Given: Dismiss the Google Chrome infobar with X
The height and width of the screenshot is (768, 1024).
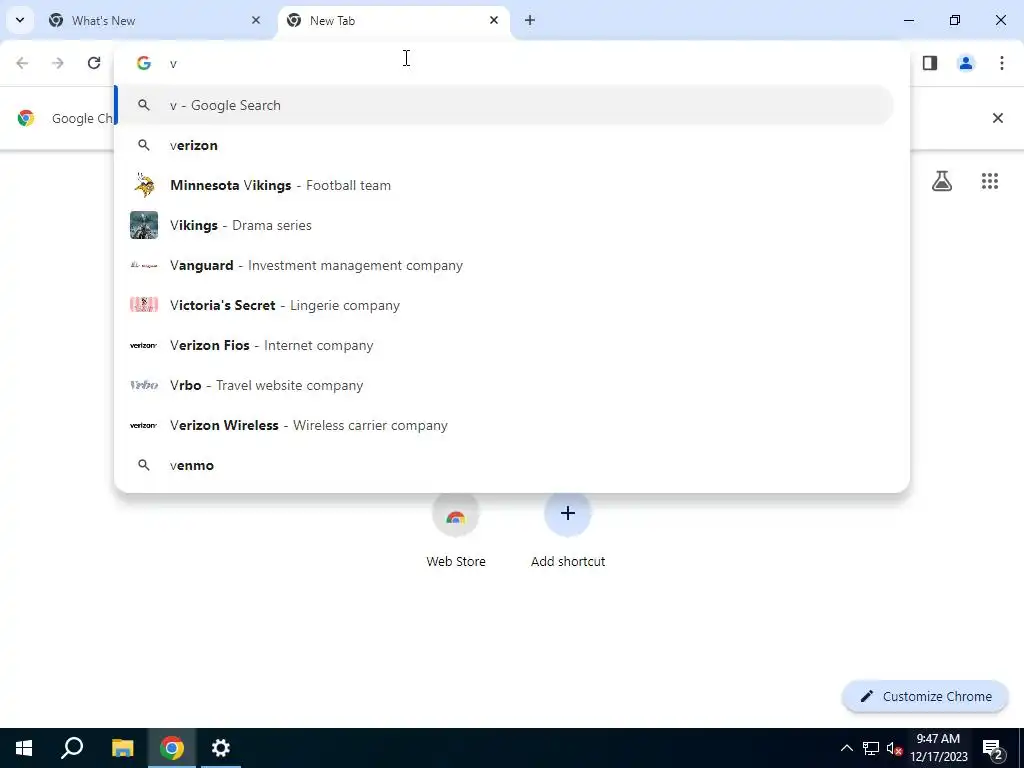Looking at the screenshot, I should click(997, 118).
